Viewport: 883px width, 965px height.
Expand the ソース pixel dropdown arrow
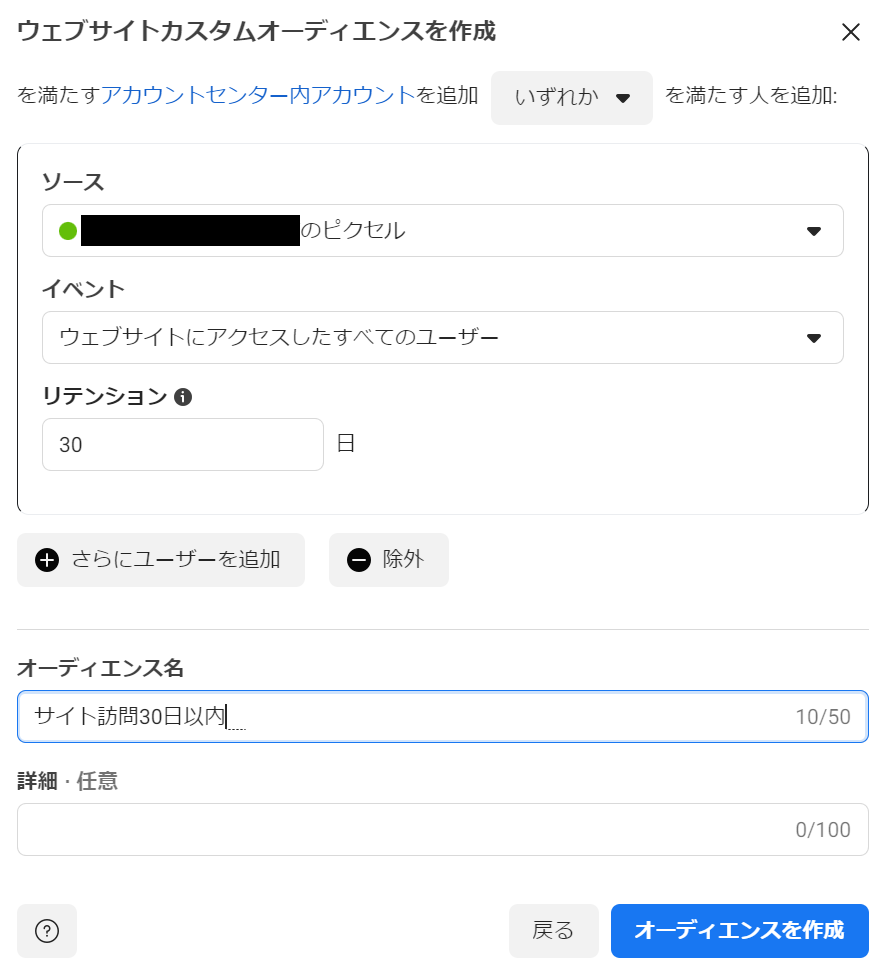[x=813, y=231]
